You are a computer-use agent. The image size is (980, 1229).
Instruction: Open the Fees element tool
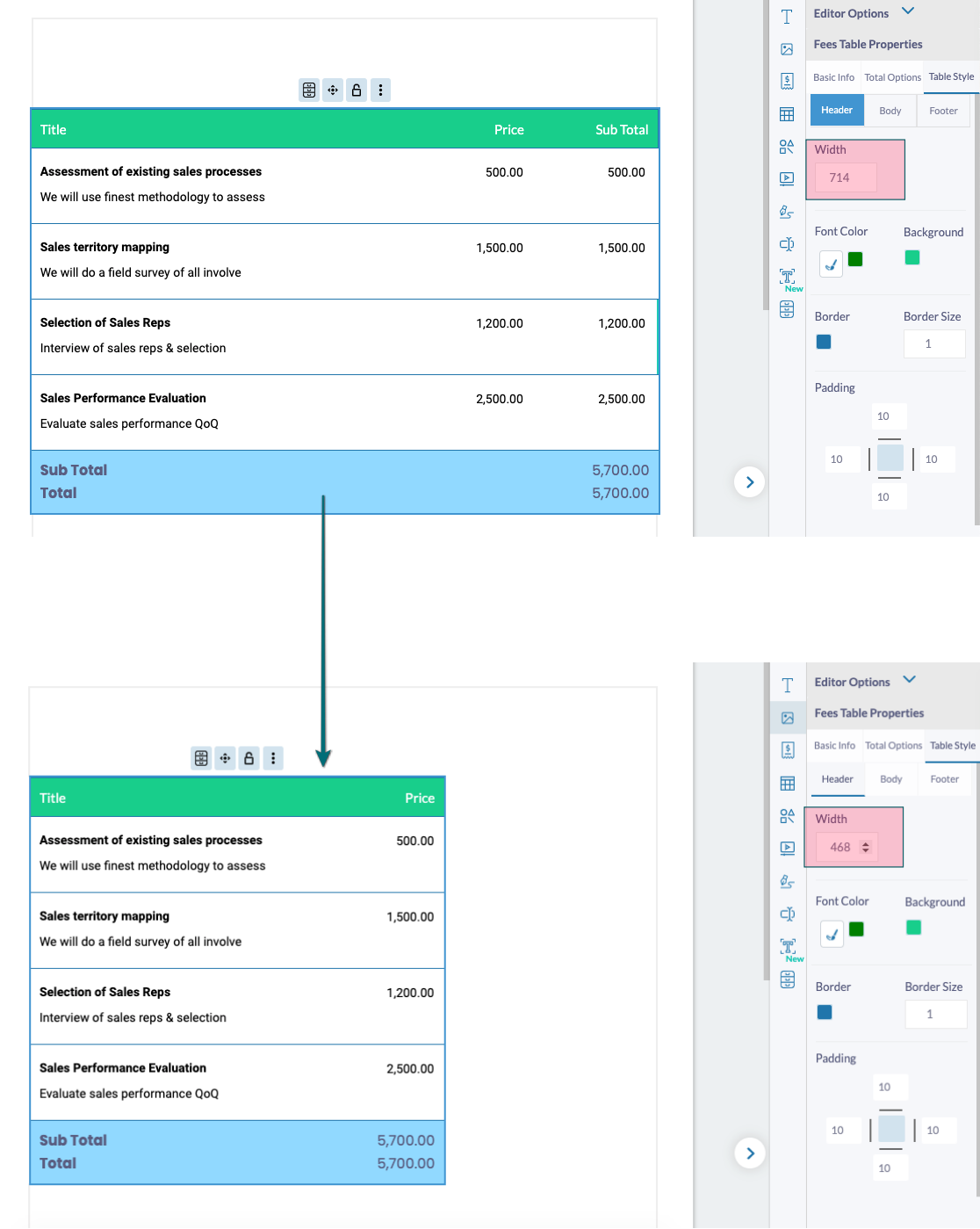point(787,81)
